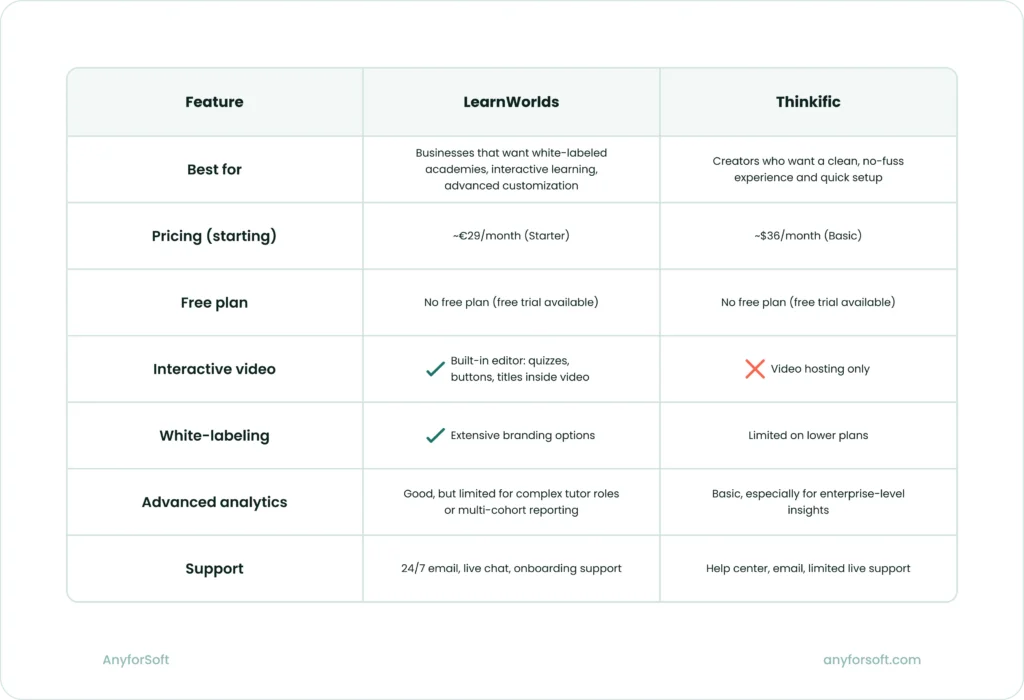Select the Free plan row label
This screenshot has height=700, width=1024.
[214, 302]
